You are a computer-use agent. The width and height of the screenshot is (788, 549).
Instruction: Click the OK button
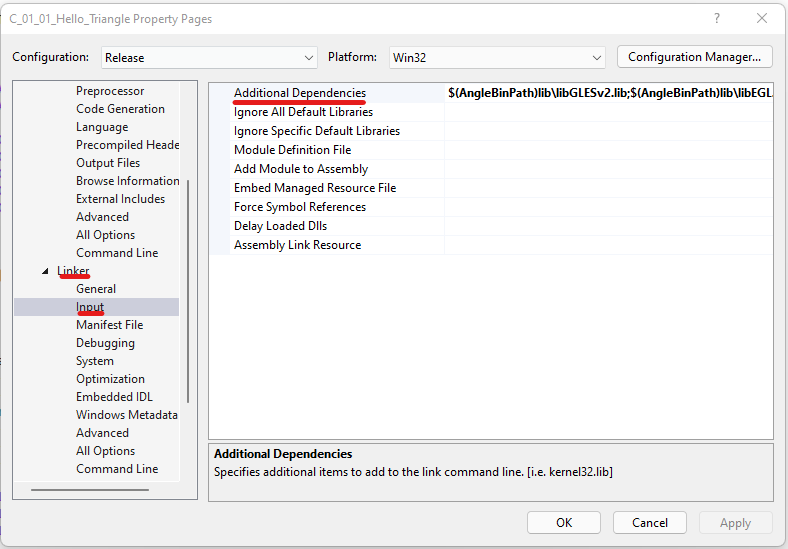point(564,523)
